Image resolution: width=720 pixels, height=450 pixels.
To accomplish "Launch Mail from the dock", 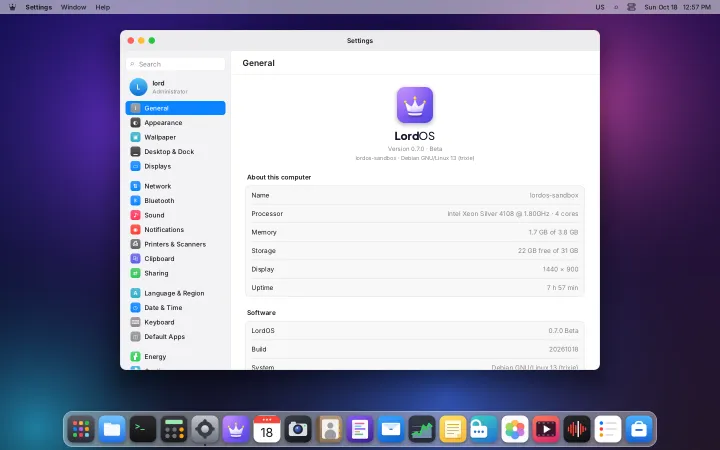I will (x=391, y=429).
